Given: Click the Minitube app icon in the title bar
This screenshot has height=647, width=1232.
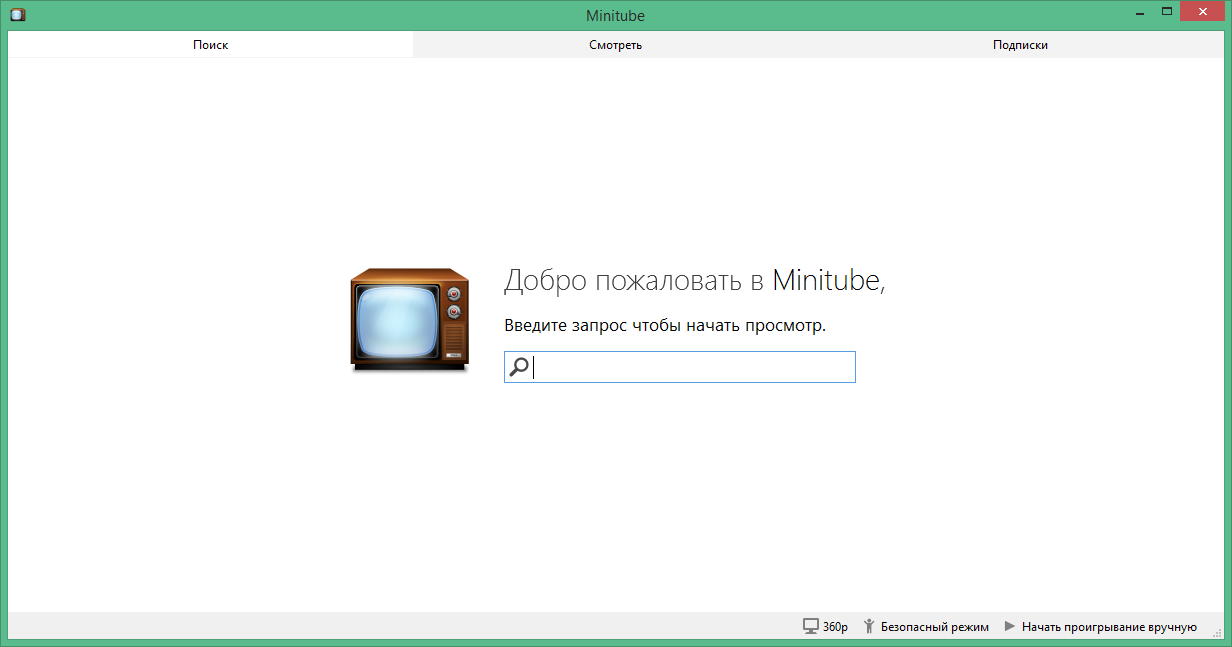Looking at the screenshot, I should [17, 15].
